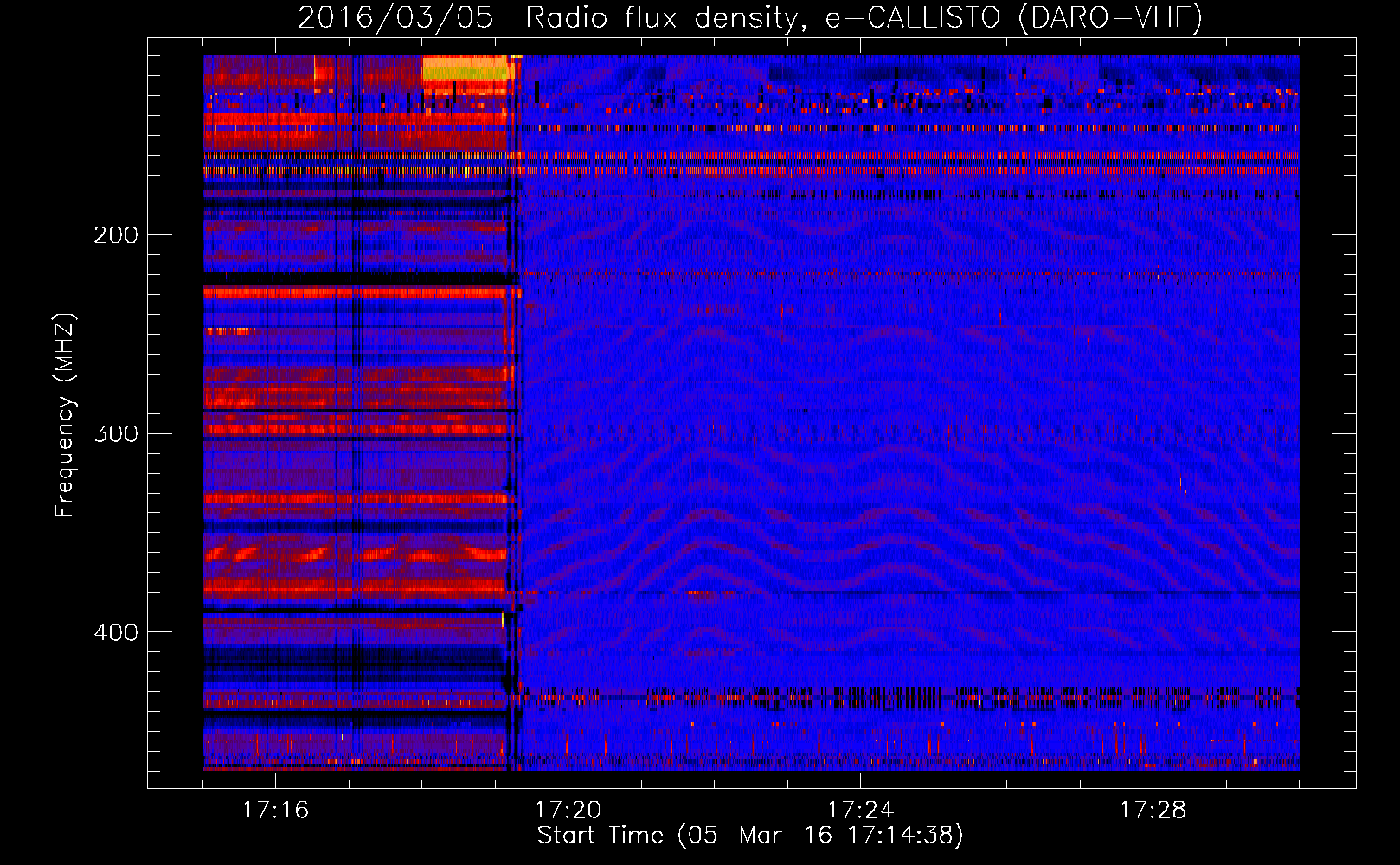Click the 17:28 time axis label
Screen dimensions: 1400x865
point(1153,811)
